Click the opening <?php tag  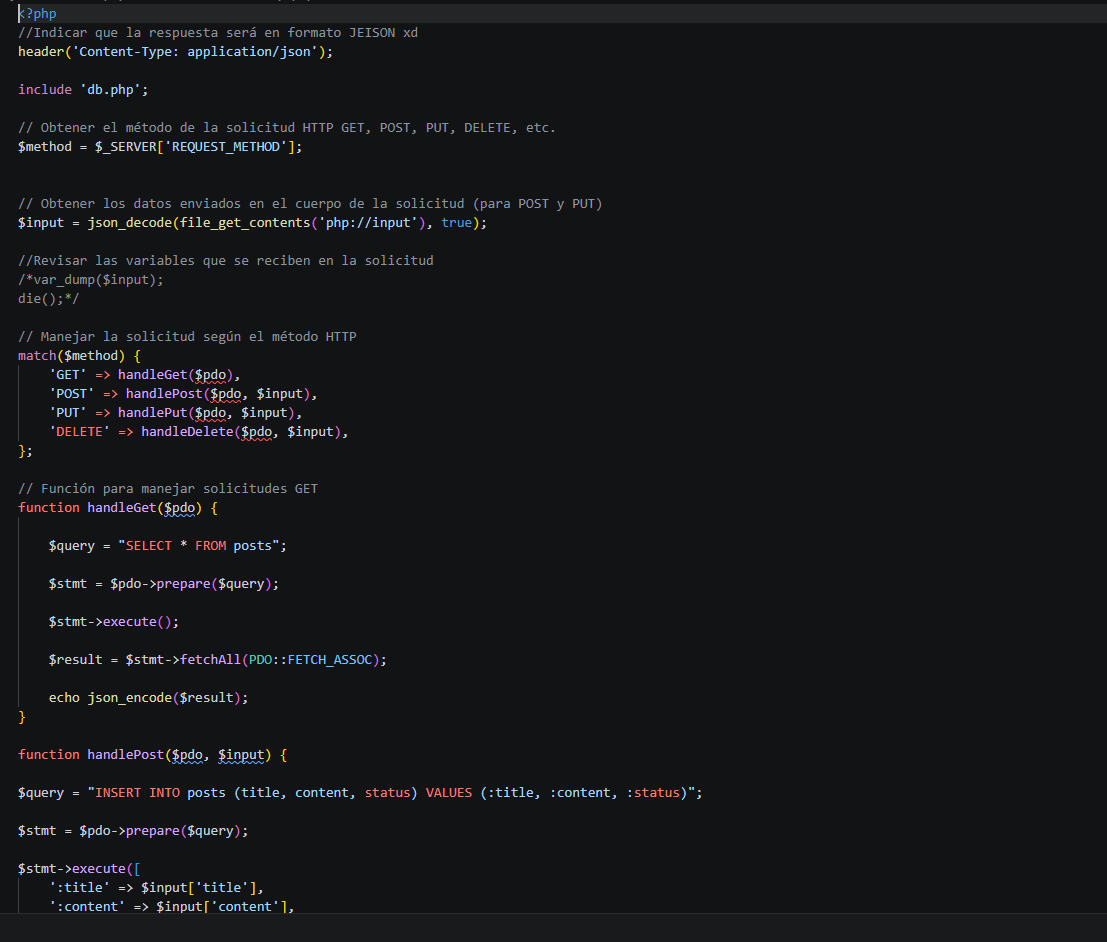coord(37,13)
